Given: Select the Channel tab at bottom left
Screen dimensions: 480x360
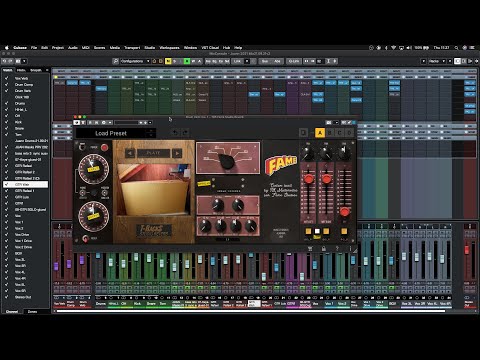Looking at the screenshot, I should tap(12, 312).
